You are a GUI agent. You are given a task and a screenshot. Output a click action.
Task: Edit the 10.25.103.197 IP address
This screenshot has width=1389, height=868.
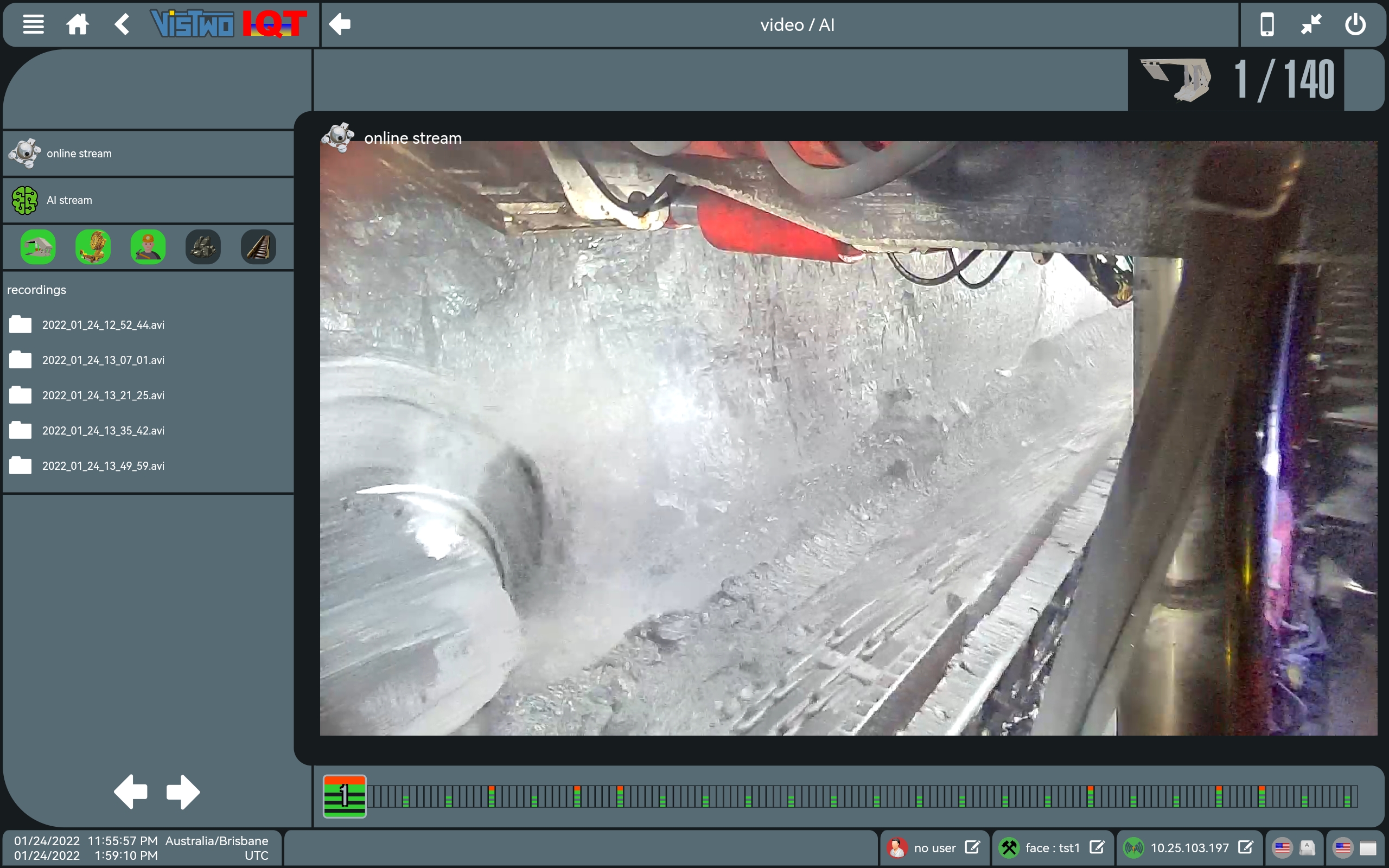1246,847
